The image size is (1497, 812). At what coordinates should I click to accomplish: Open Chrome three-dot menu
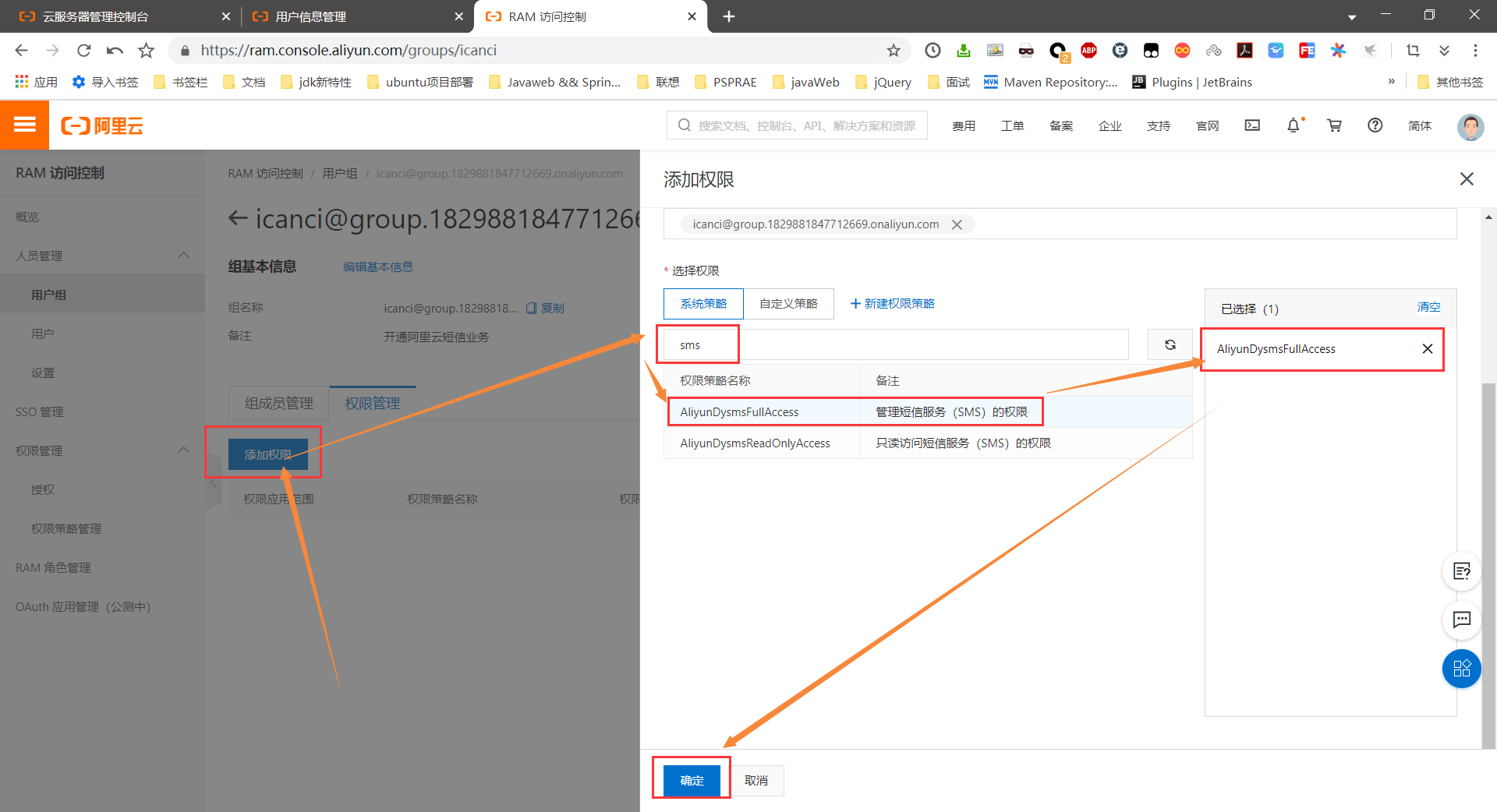coord(1475,51)
